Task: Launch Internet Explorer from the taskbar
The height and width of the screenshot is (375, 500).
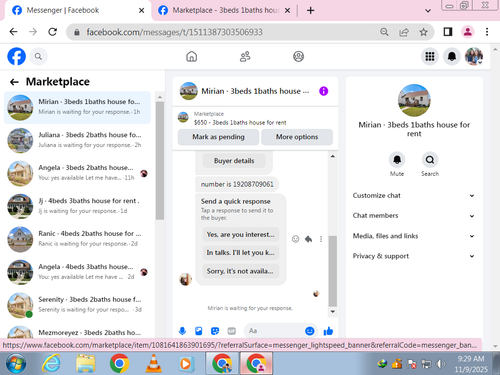Action: pyautogui.click(x=51, y=363)
